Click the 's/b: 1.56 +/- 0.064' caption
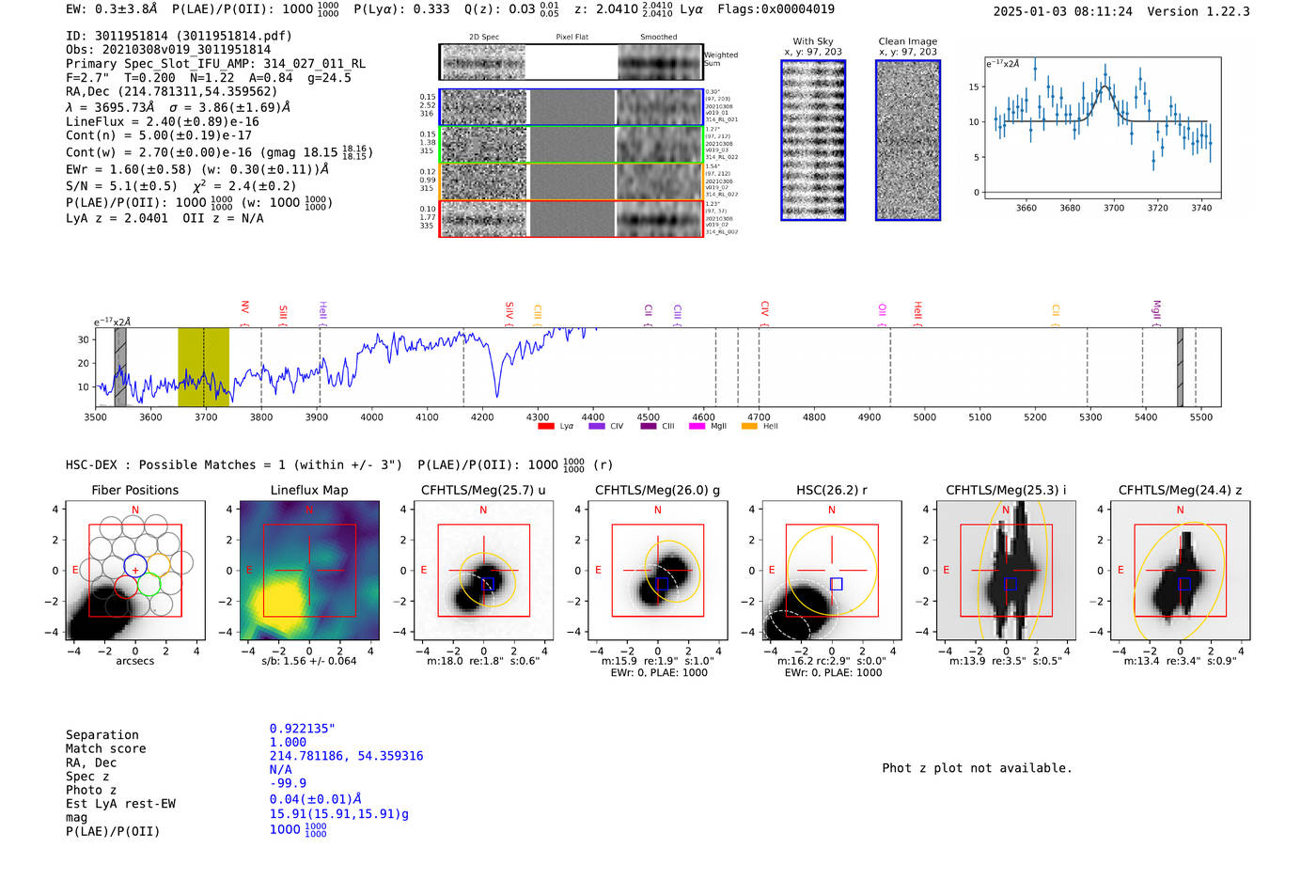Screen dimensions: 1316x896 coord(309,661)
